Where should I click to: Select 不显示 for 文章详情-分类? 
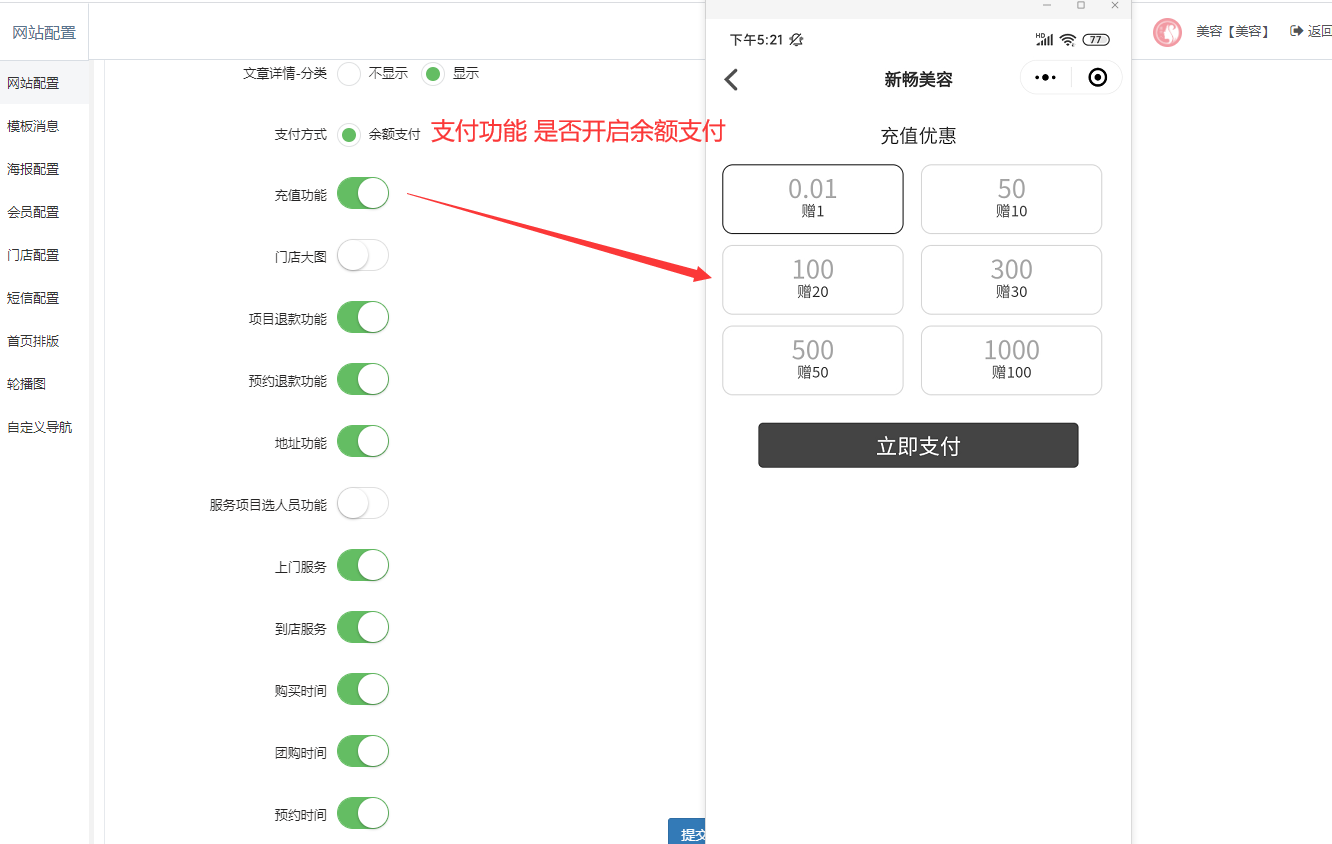point(349,73)
